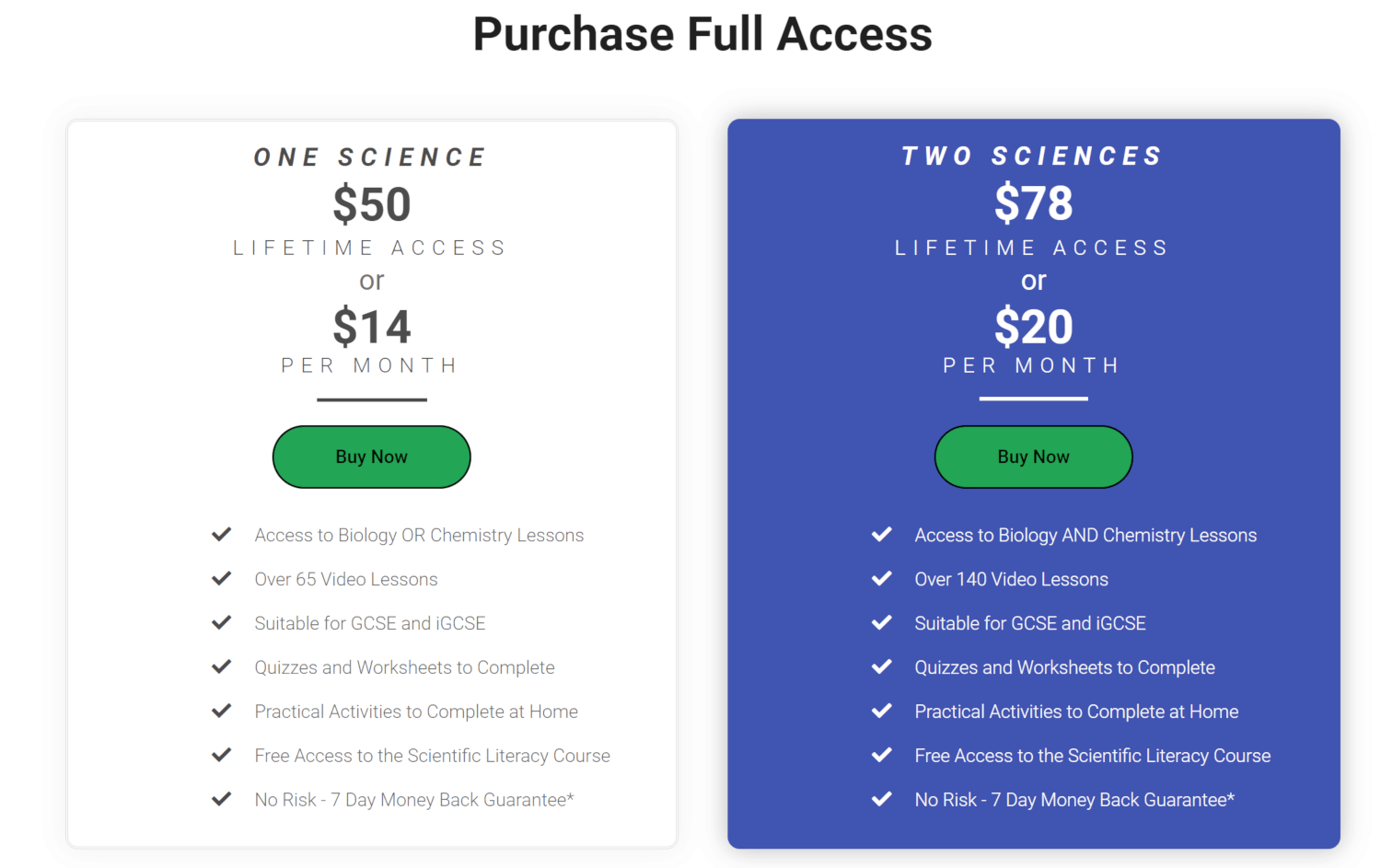This screenshot has height=868, width=1381.
Task: Click checkmark next to Biology AND Chemistry Lessons
Action: coord(882,534)
